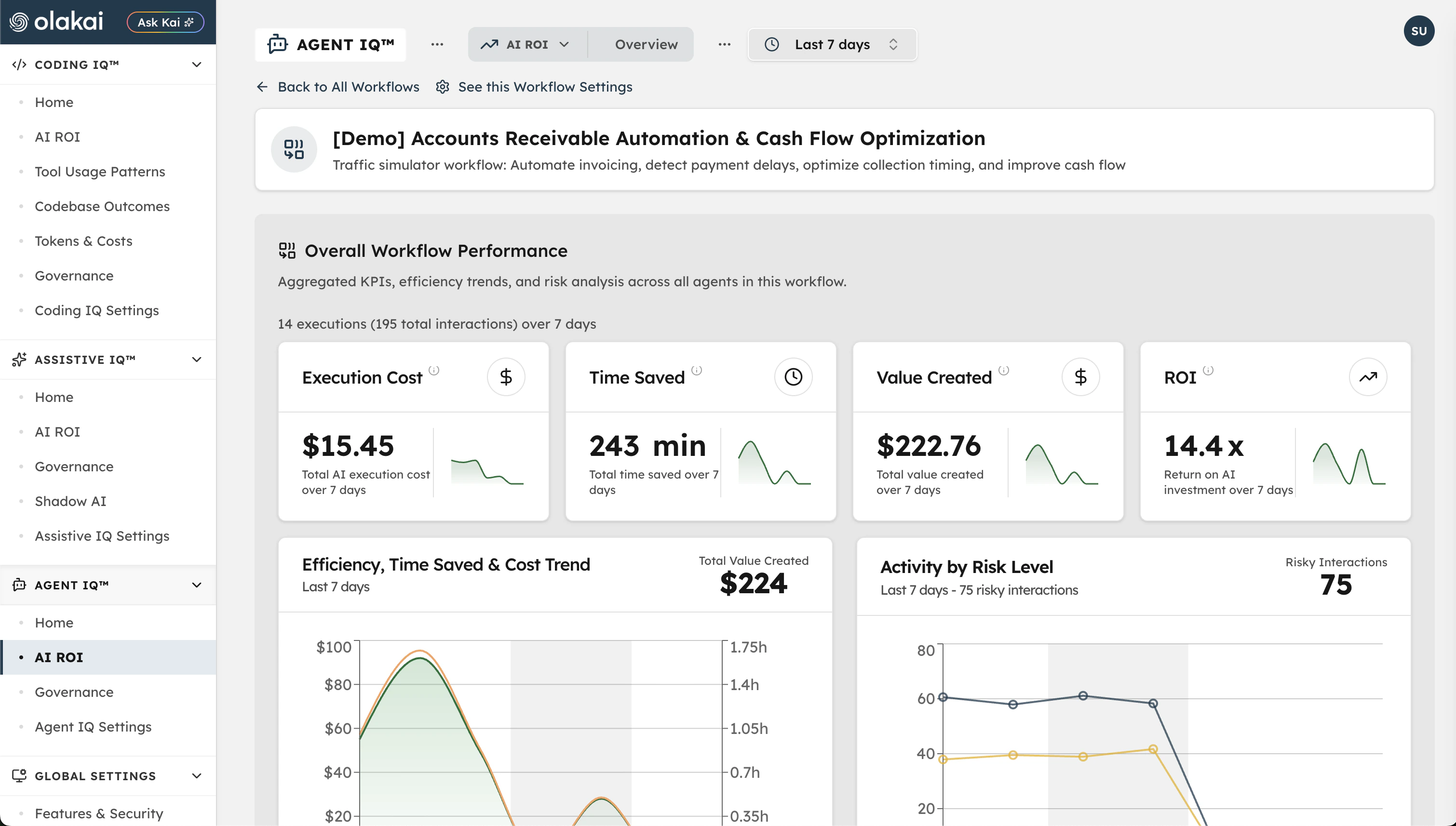Show Value Created info tooltip
The image size is (1456, 826).
click(1004, 371)
